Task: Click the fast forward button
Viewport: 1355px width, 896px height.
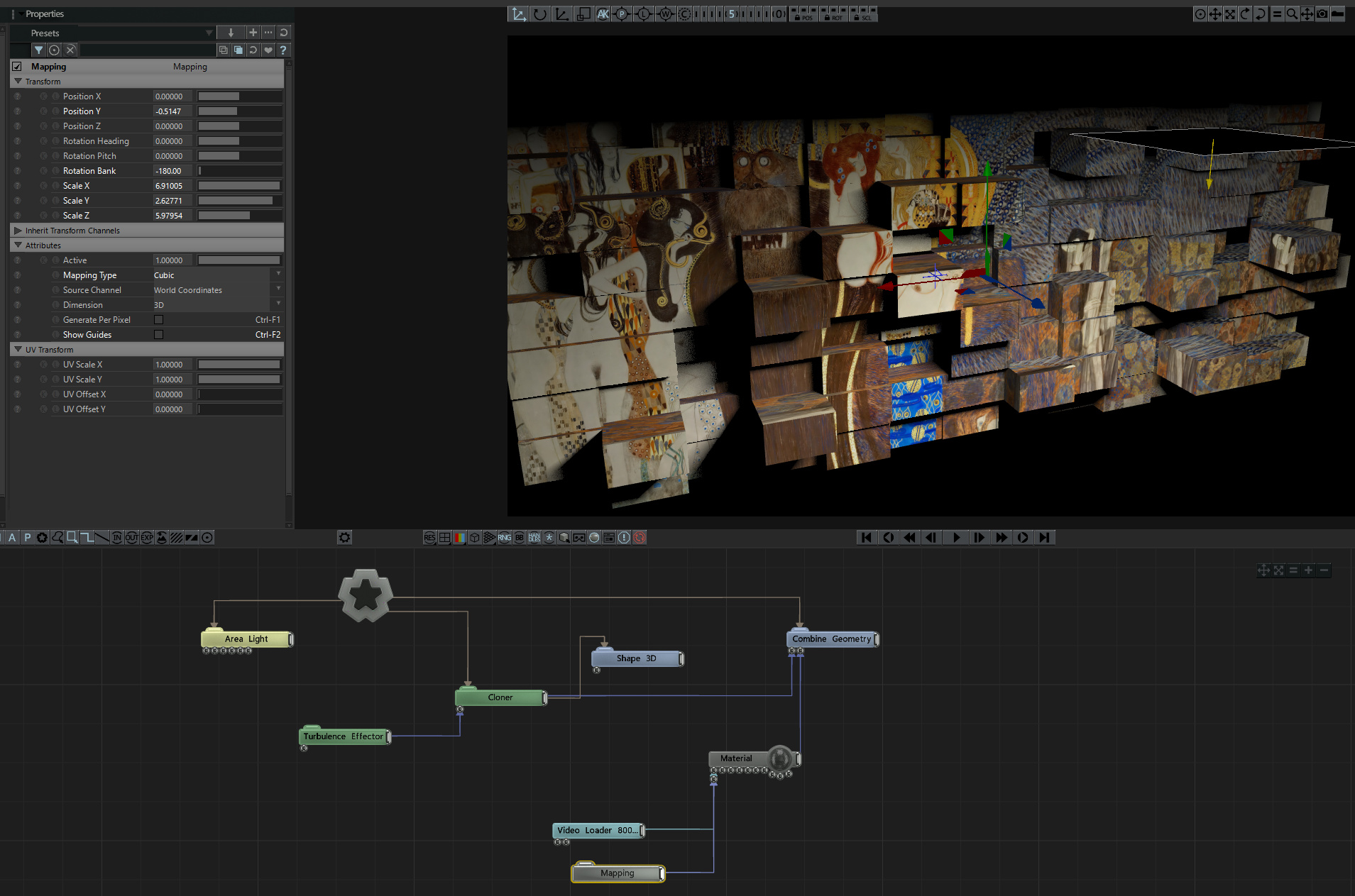Action: pos(1001,538)
